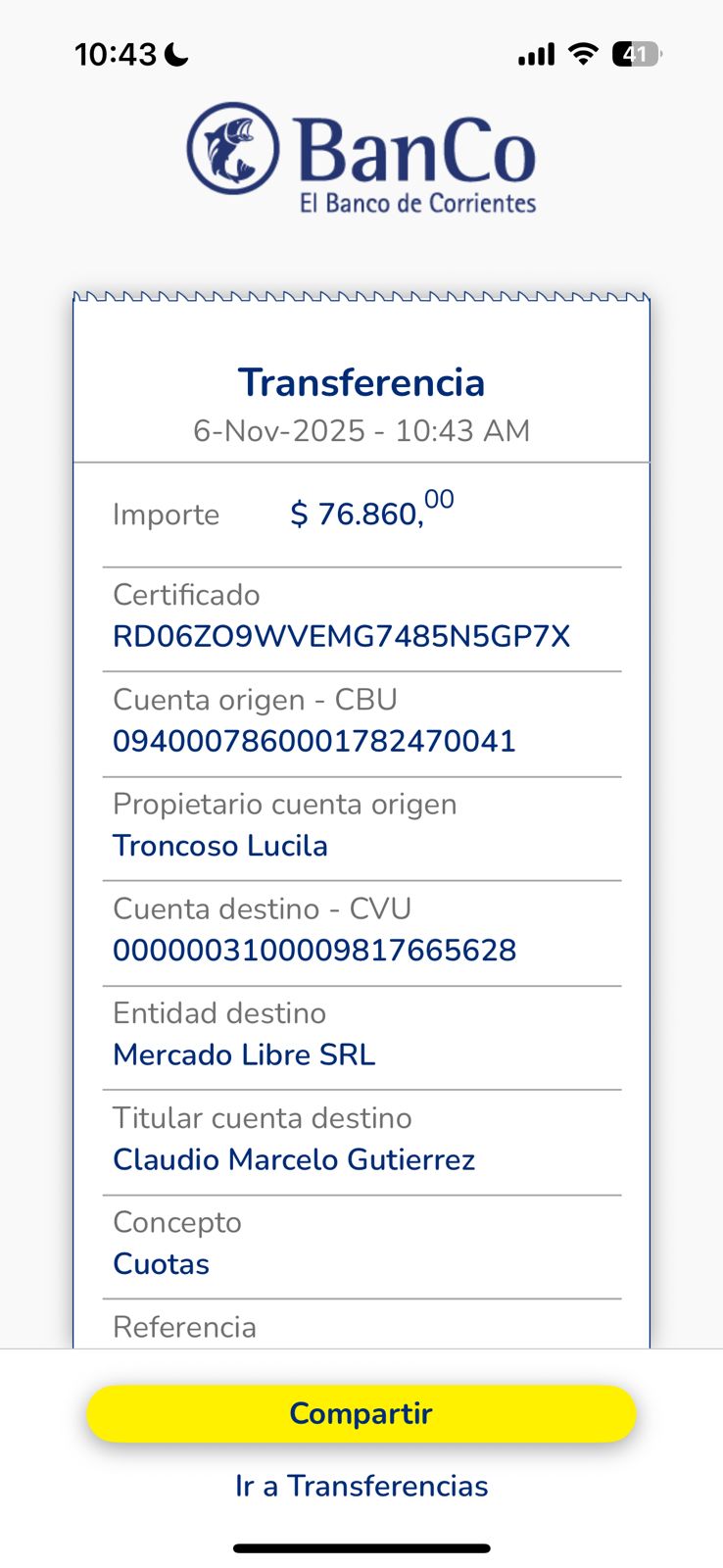Tap the battery level indicator
This screenshot has width=723, height=1568.
tap(636, 54)
